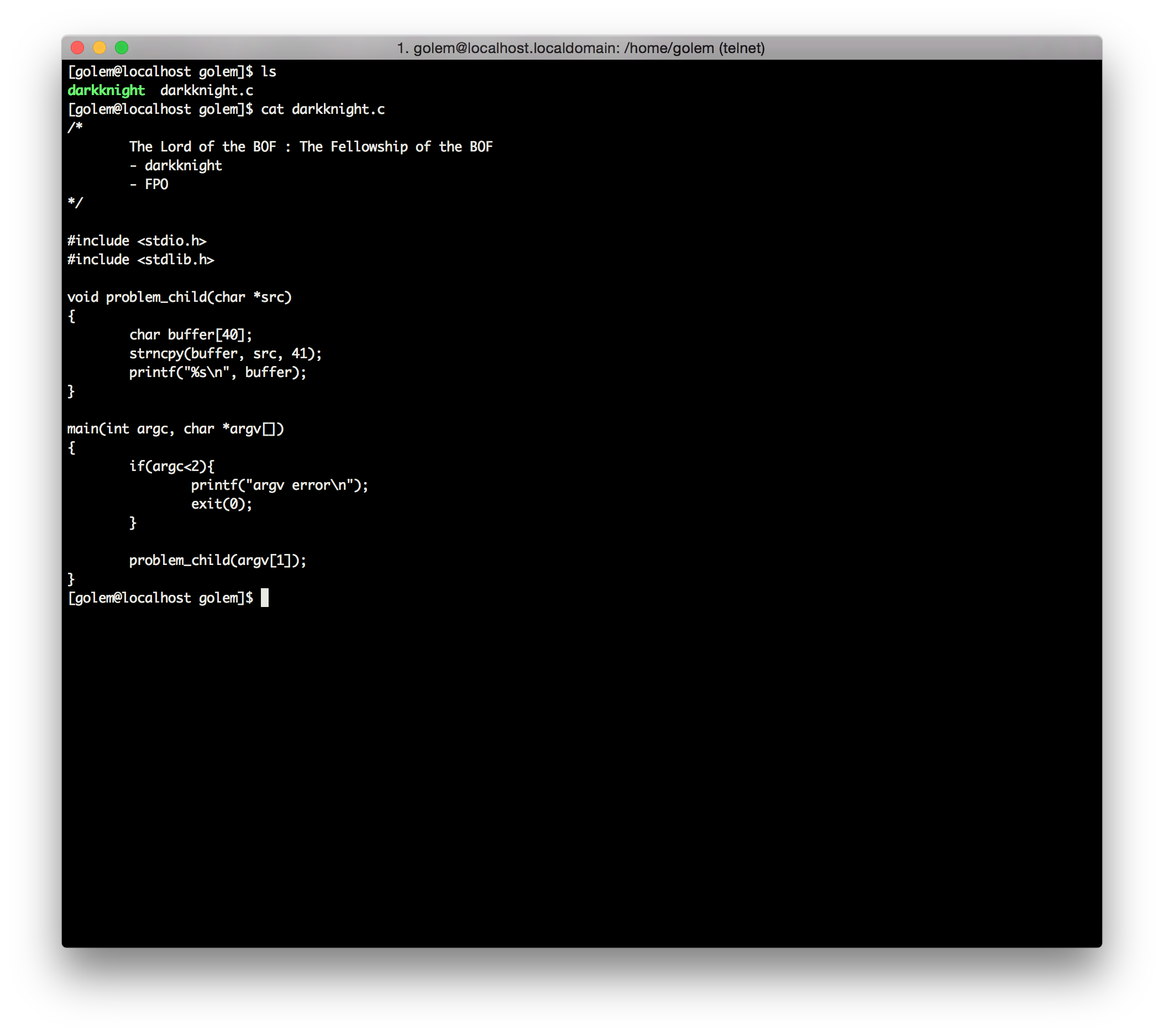1164x1036 pixels.
Task: Click the blinking cursor at the last prompt
Action: 264,598
